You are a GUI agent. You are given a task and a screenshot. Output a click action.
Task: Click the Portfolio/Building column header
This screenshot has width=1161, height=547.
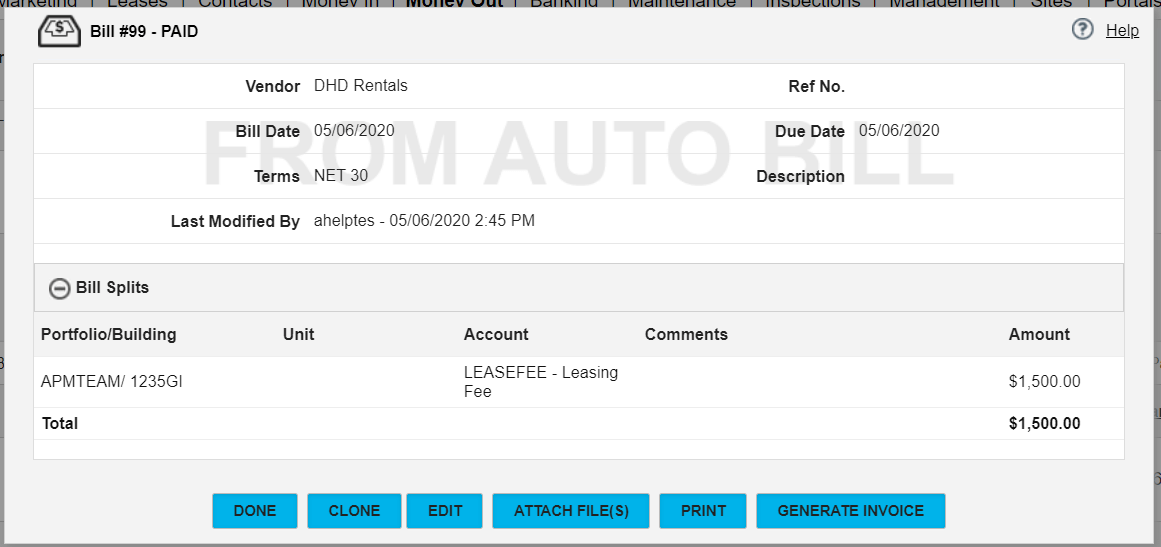click(109, 335)
